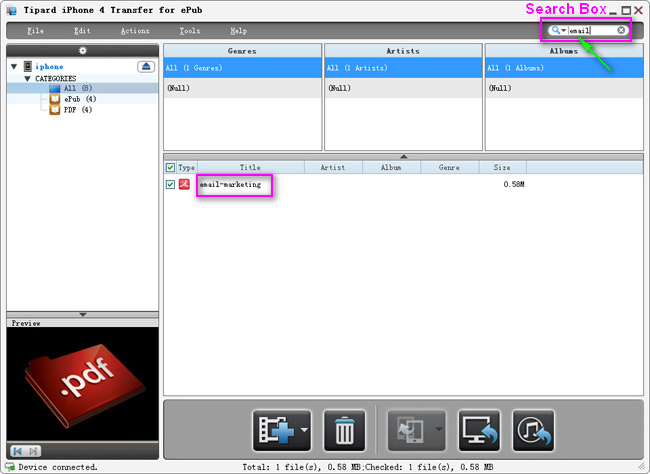This screenshot has height=474, width=650.
Task: Select the ePub (4) category
Action: point(82,99)
